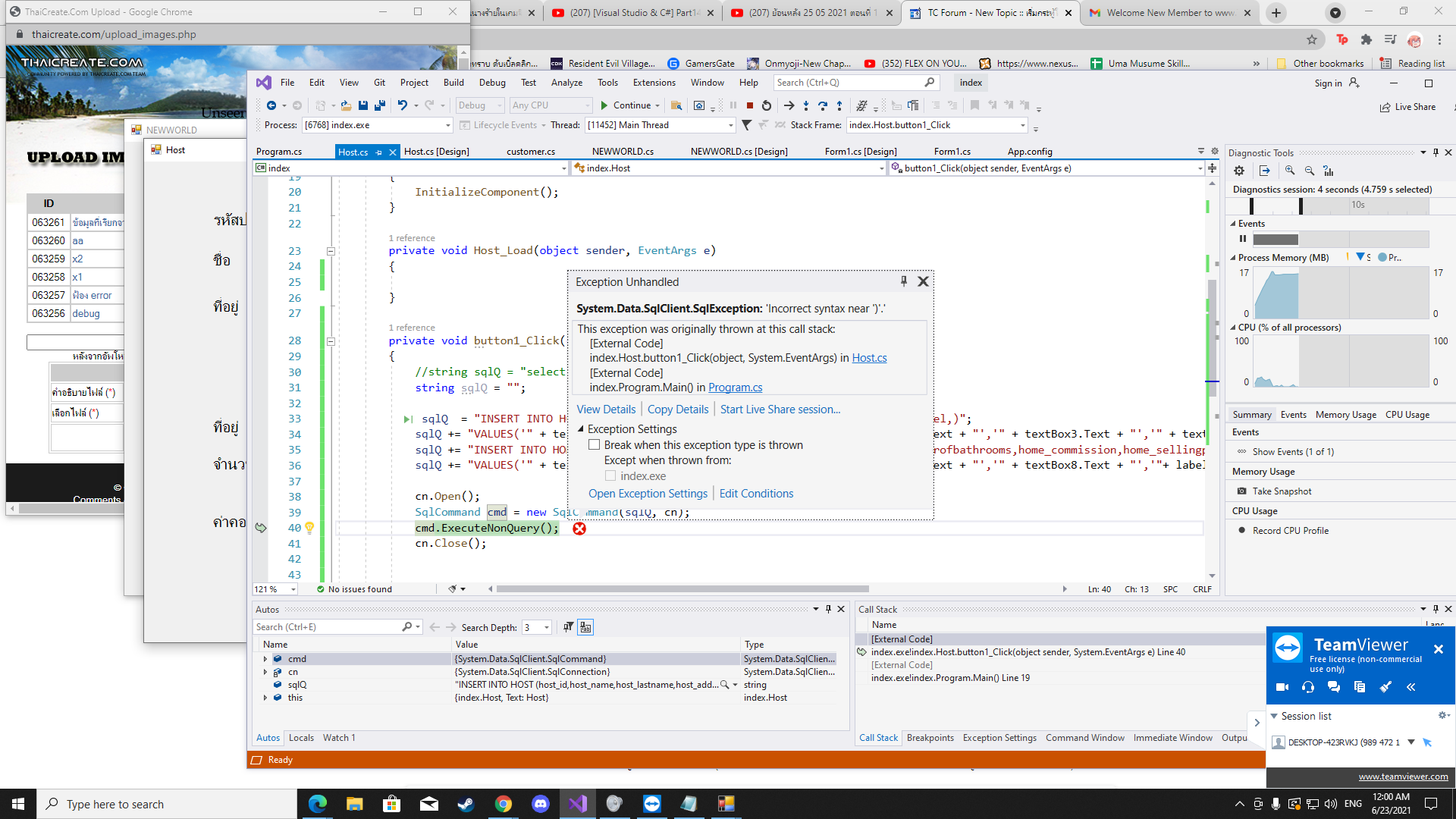The image size is (1456, 819).
Task: Open the Process dropdown showing index.exe
Action: click(447, 125)
